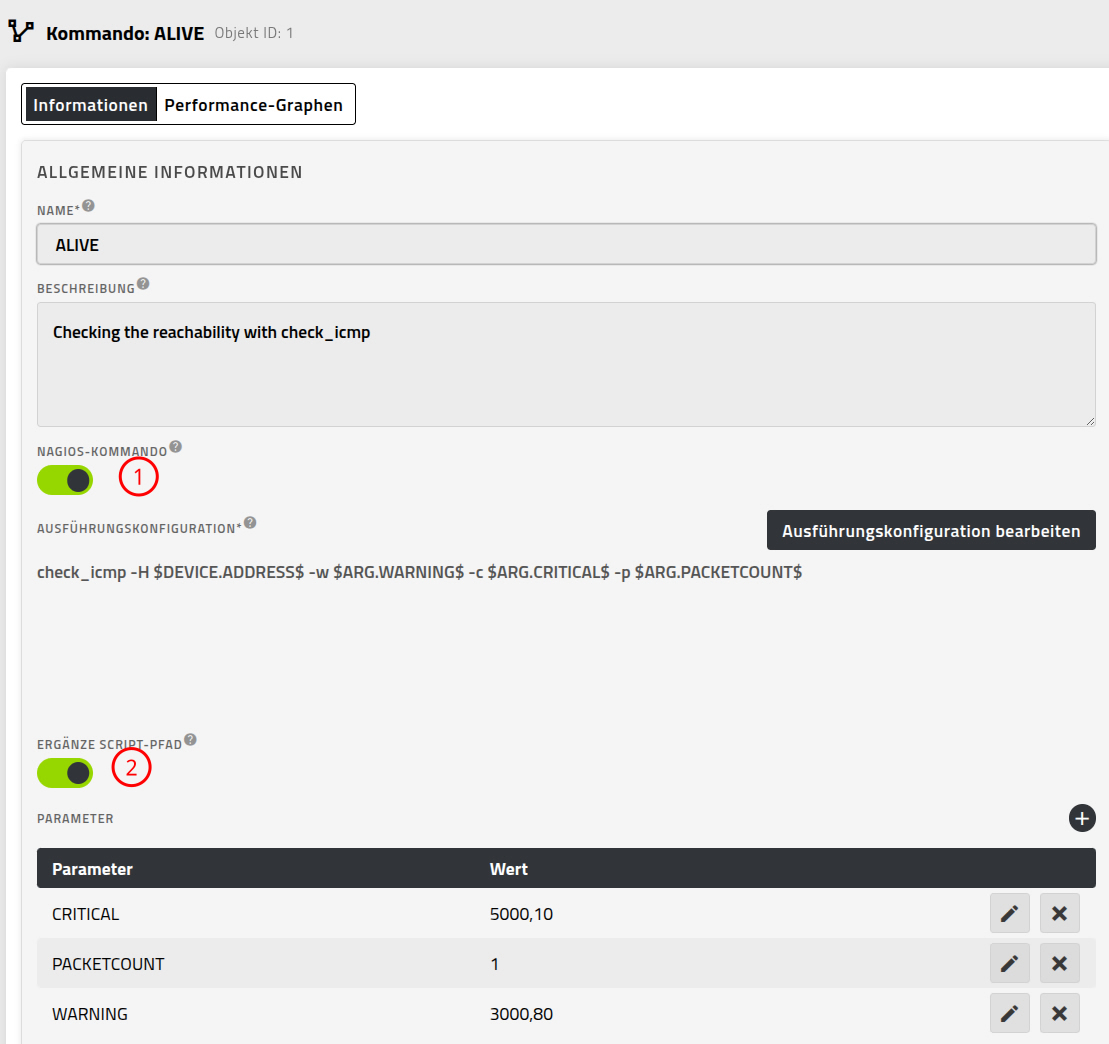Open help icon next to NAGIOS-KOMMANDO label
This screenshot has height=1044, width=1109.
tap(175, 446)
